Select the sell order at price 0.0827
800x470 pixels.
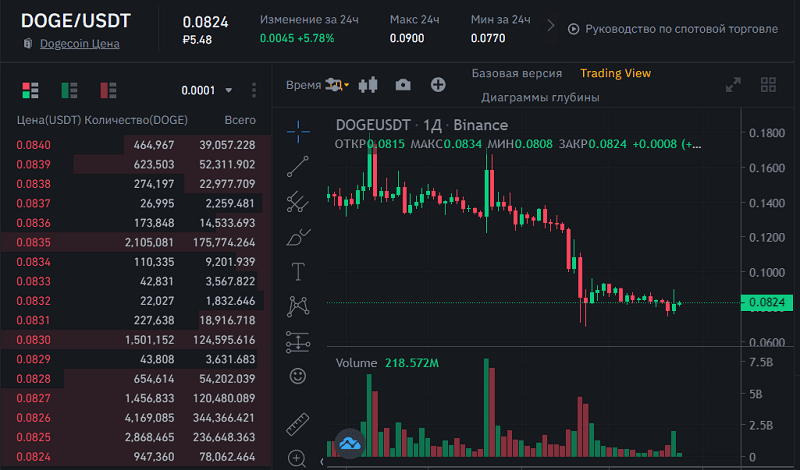136,398
